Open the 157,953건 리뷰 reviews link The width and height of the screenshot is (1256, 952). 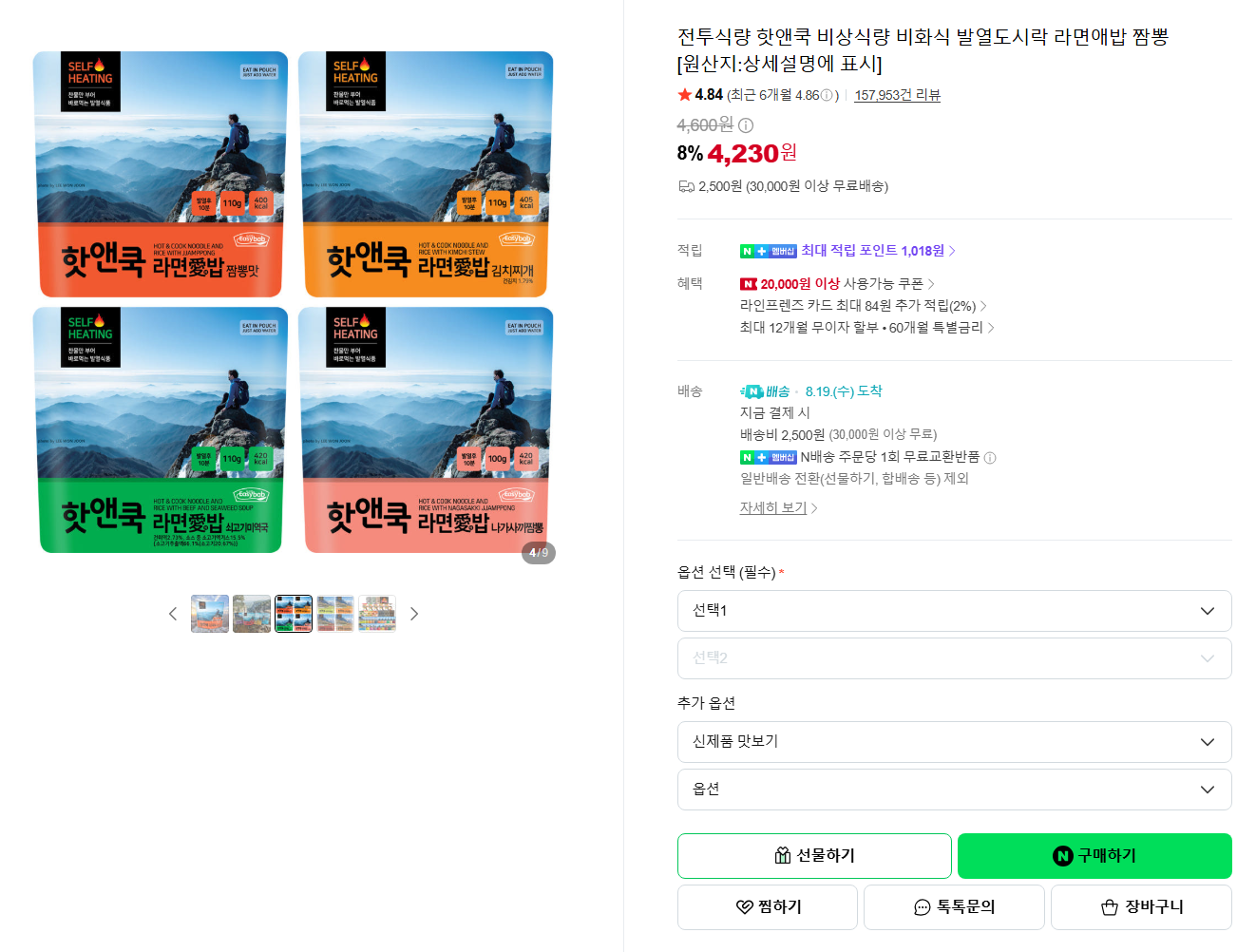tap(897, 95)
